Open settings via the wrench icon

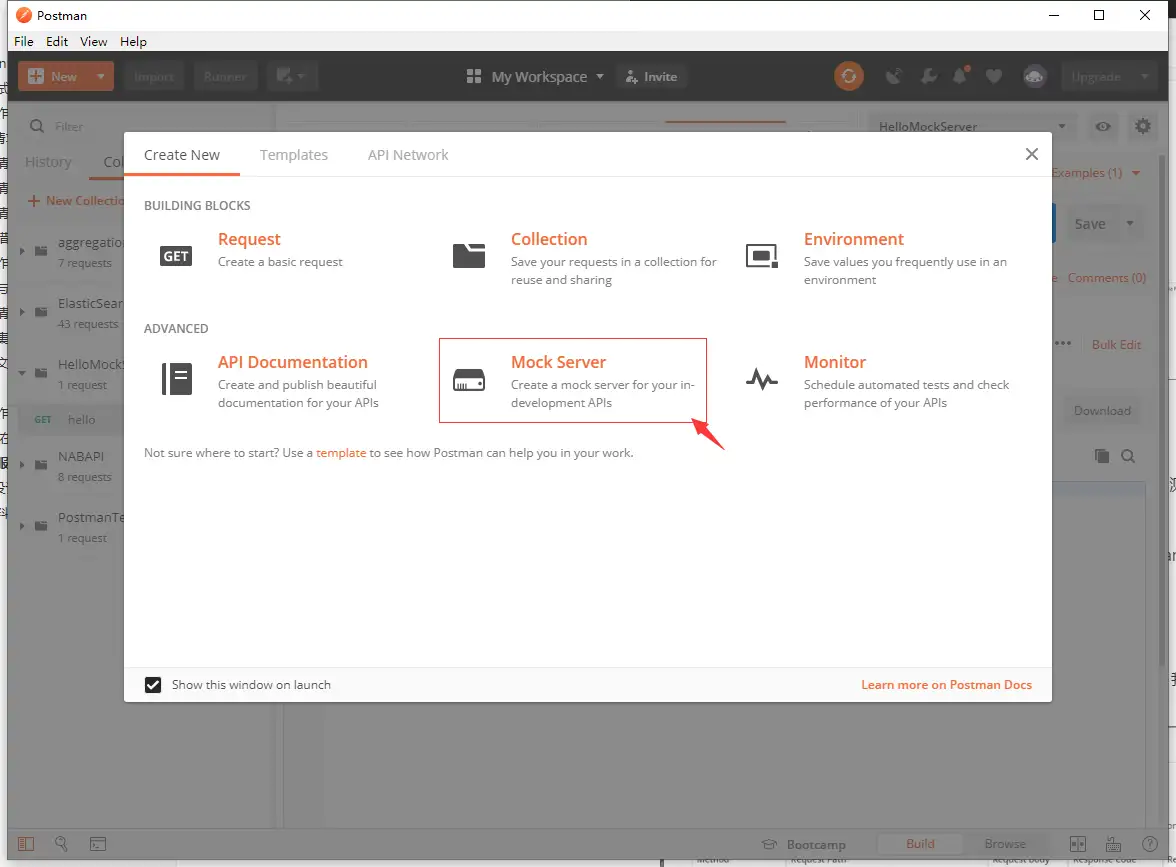928,76
